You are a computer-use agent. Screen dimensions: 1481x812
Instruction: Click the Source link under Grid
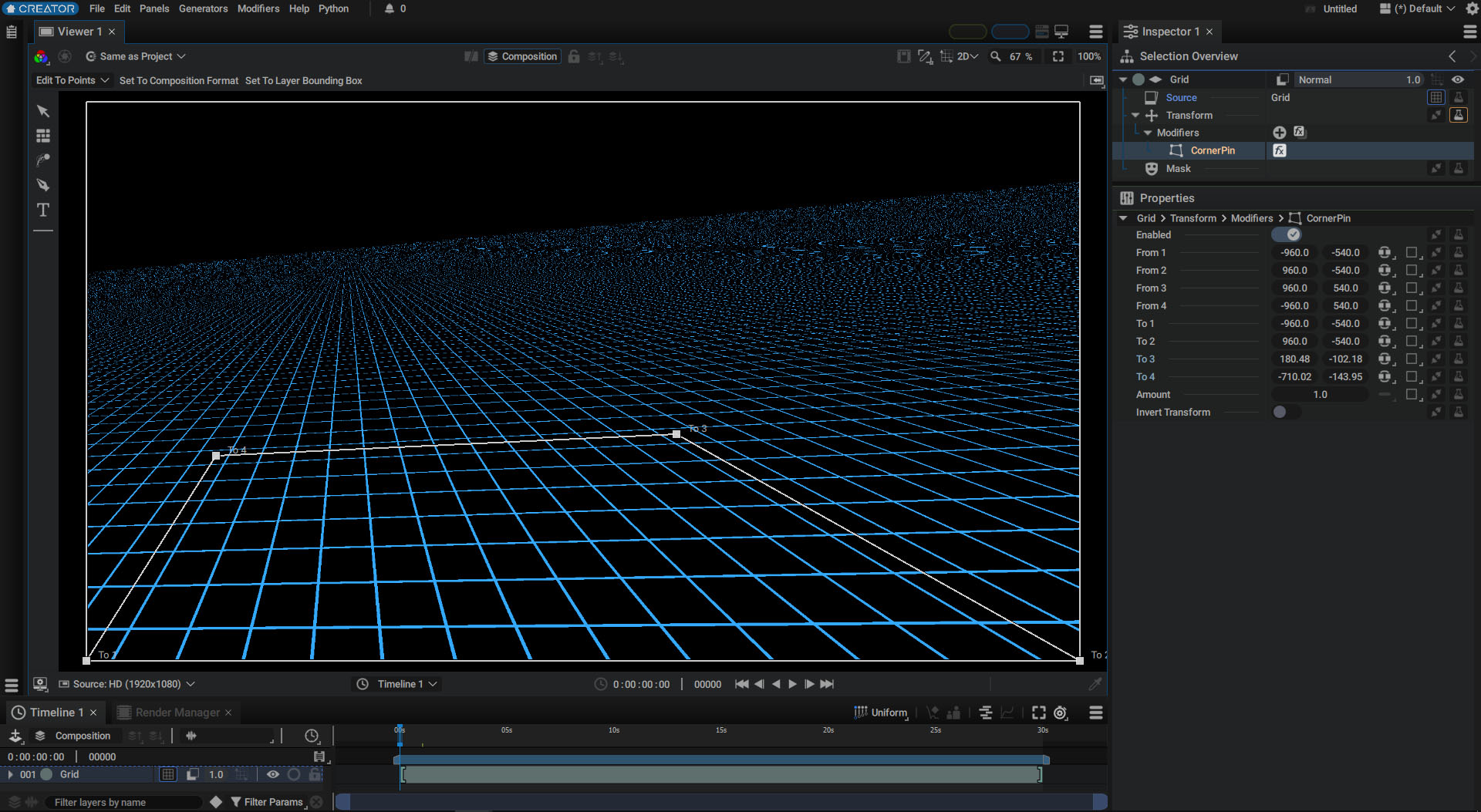[1181, 98]
